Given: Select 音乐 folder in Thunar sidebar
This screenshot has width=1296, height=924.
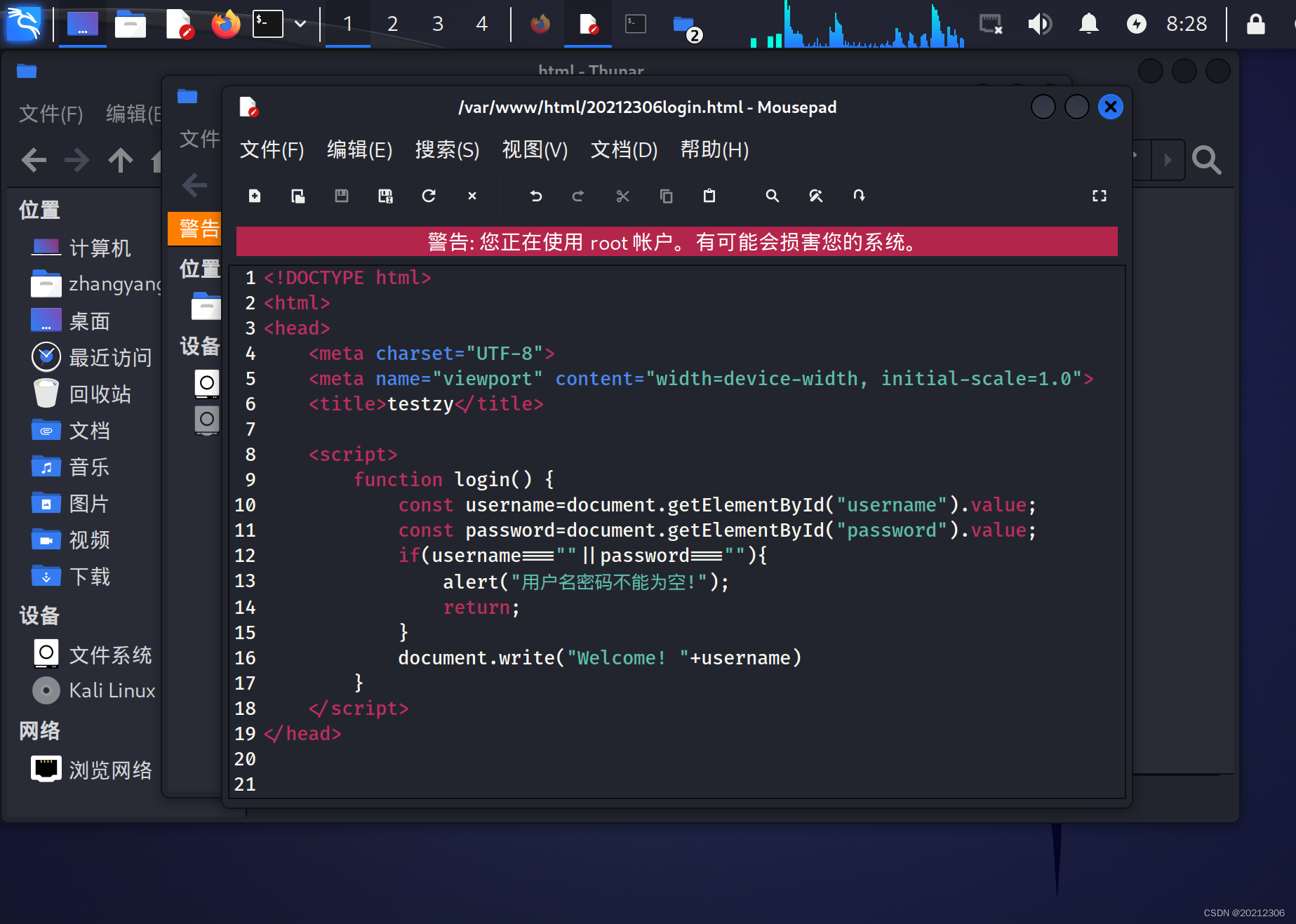Looking at the screenshot, I should pyautogui.click(x=71, y=467).
